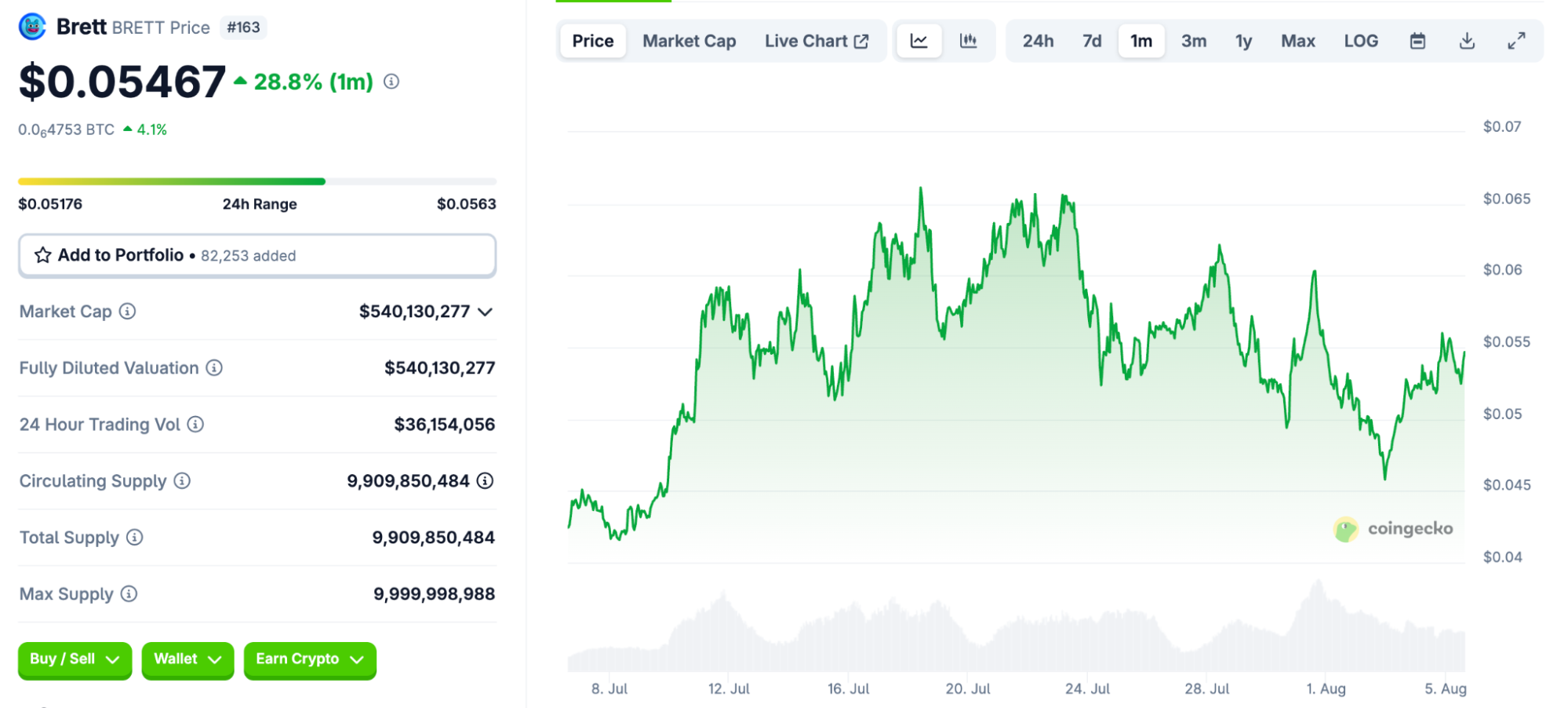Open the Live Chart external link
This screenshot has height=708, width=1568.
[817, 41]
